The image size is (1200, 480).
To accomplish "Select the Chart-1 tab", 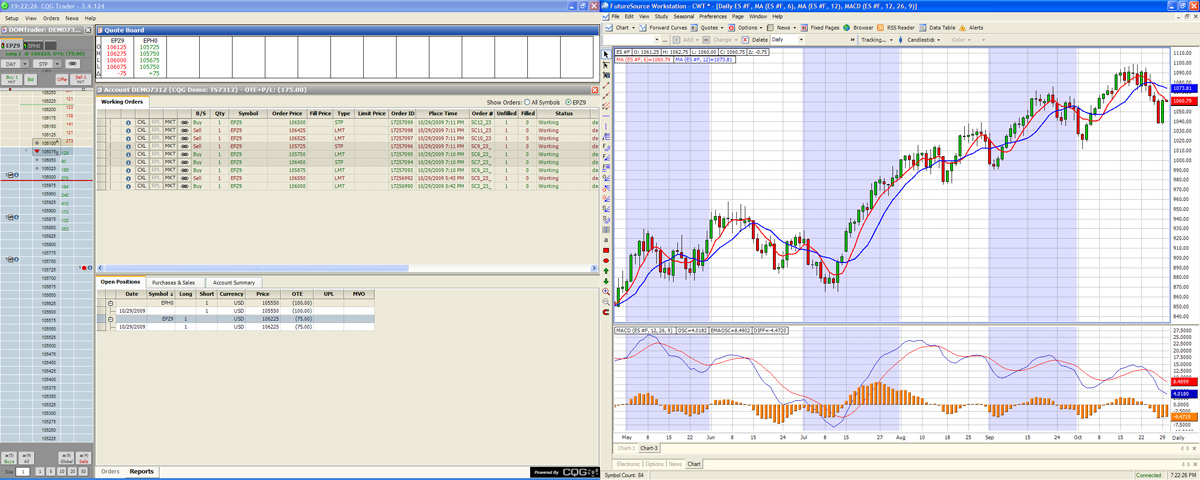I will (624, 448).
